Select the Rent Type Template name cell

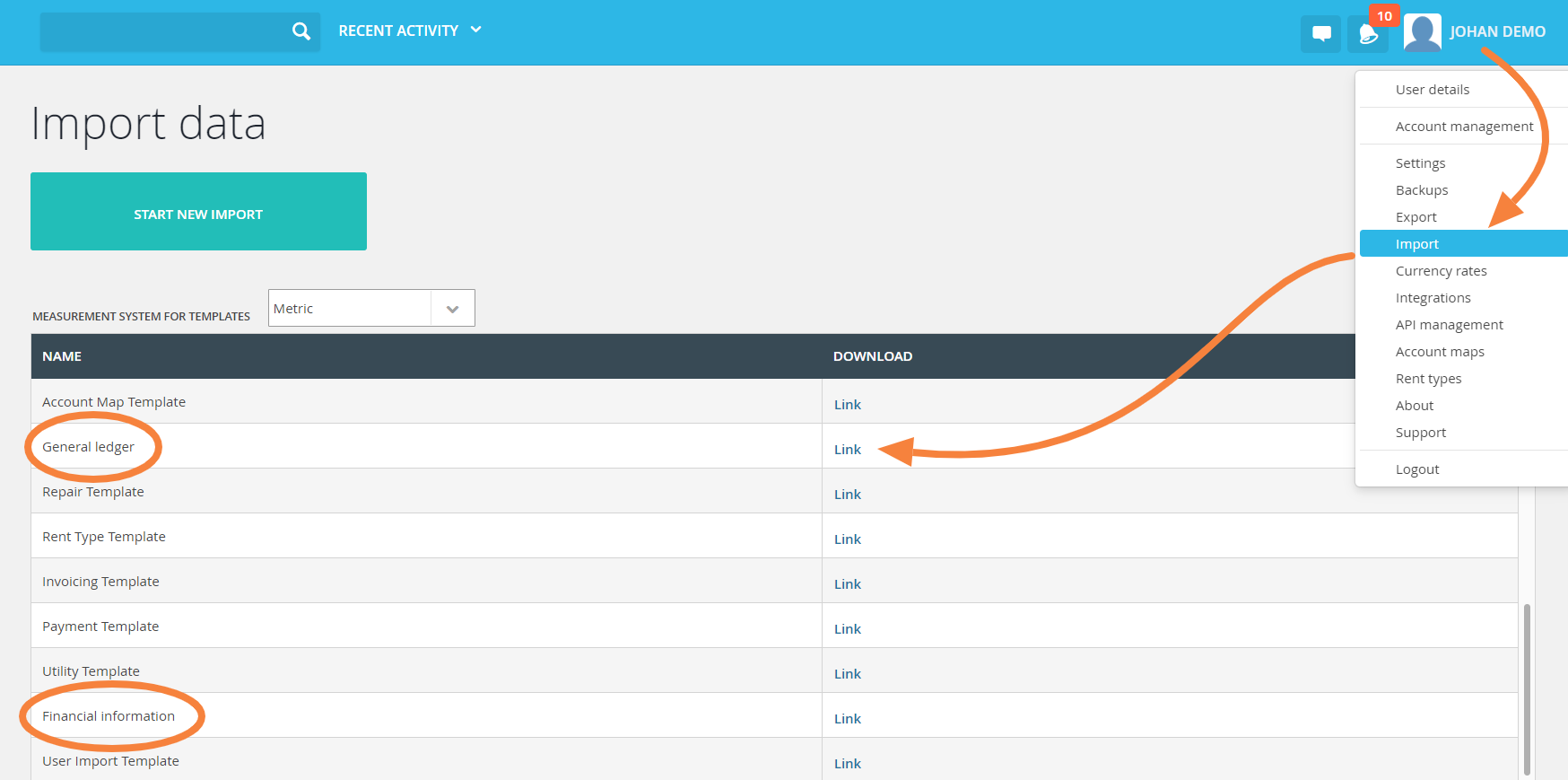click(426, 536)
